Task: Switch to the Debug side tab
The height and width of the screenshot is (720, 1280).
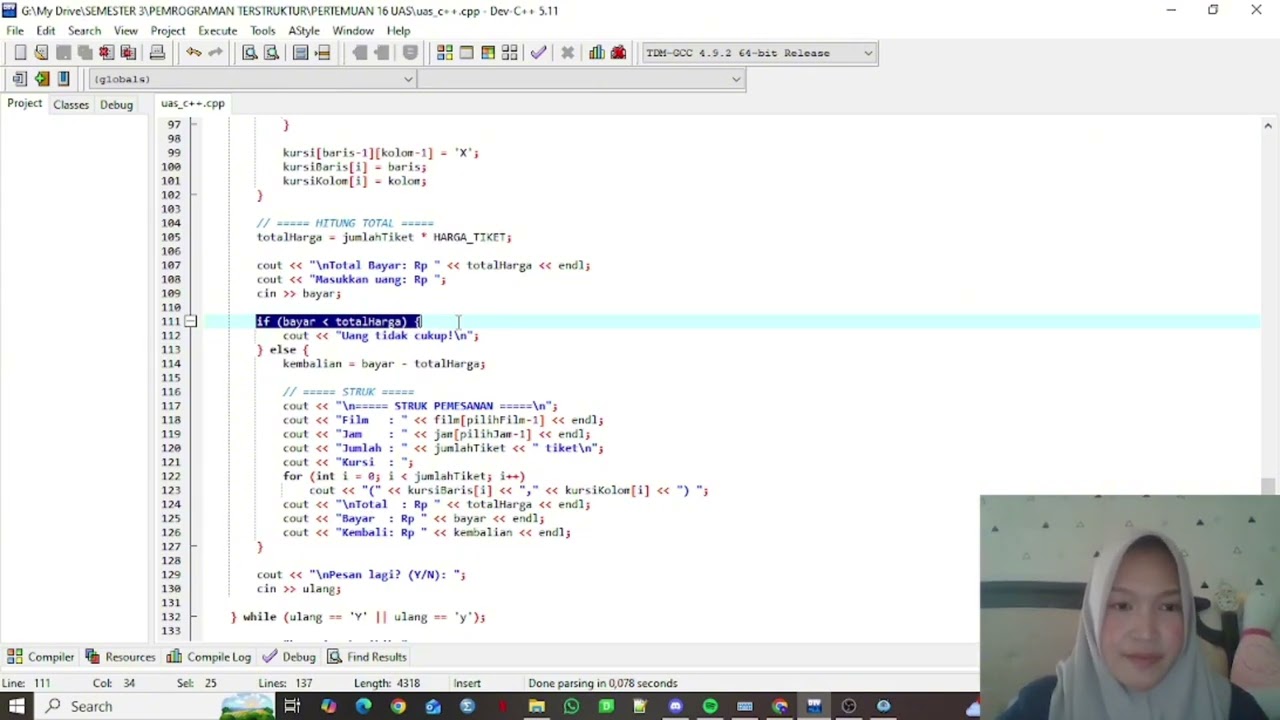Action: coord(116,105)
